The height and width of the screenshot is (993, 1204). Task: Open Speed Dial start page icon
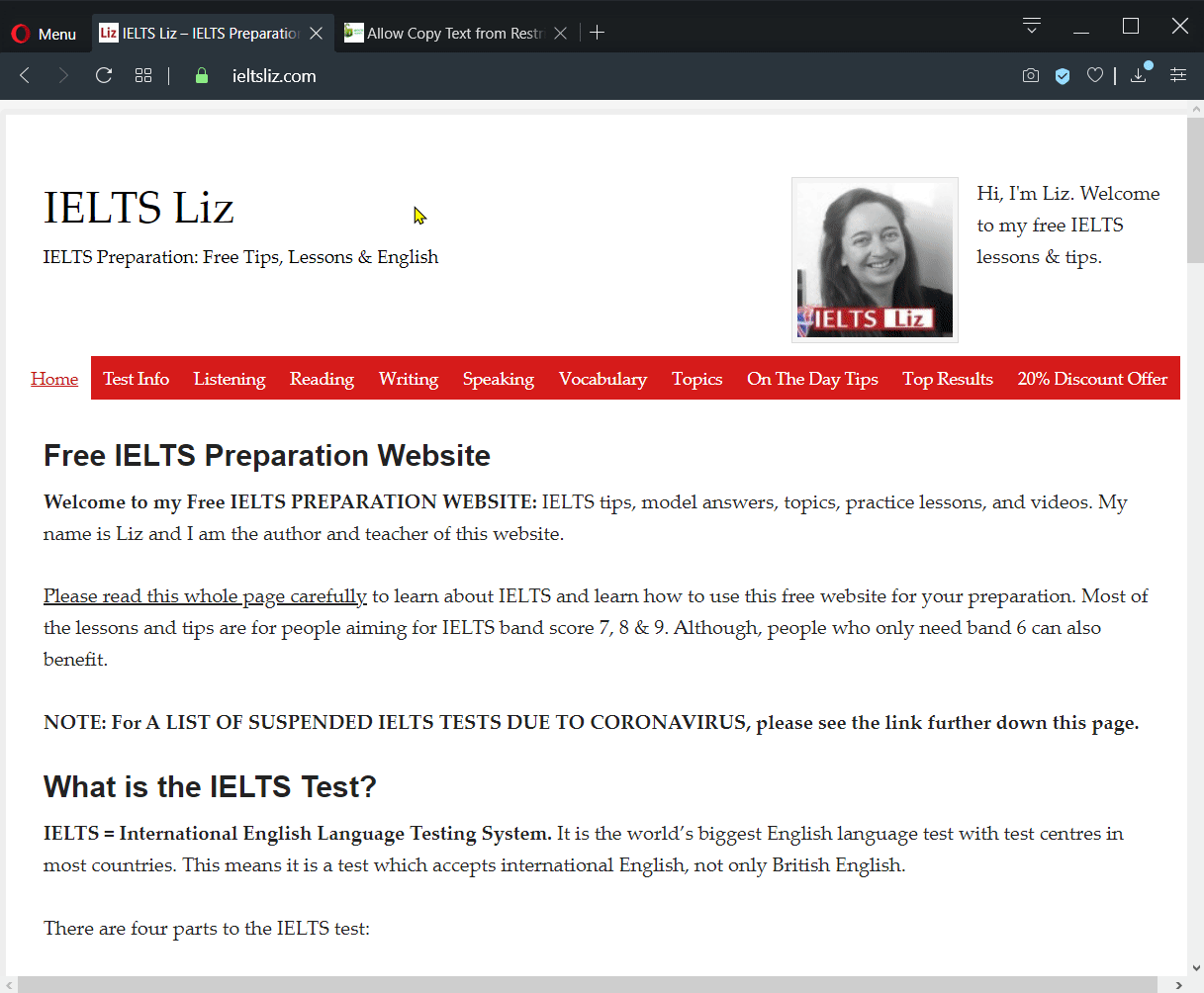(143, 75)
